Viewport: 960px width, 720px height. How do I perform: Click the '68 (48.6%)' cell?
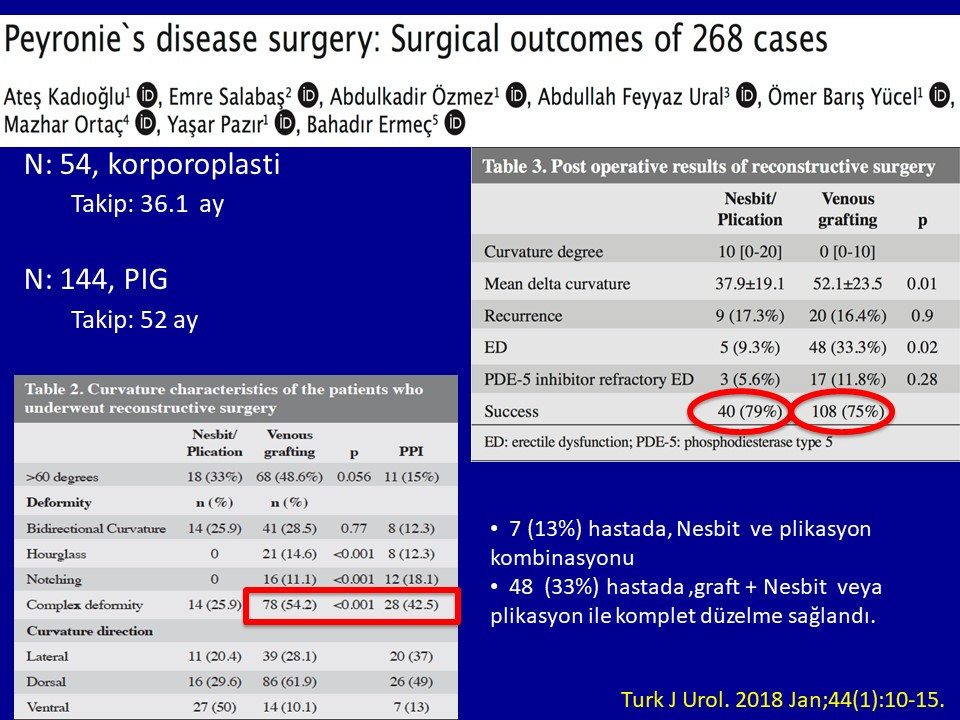(290, 476)
